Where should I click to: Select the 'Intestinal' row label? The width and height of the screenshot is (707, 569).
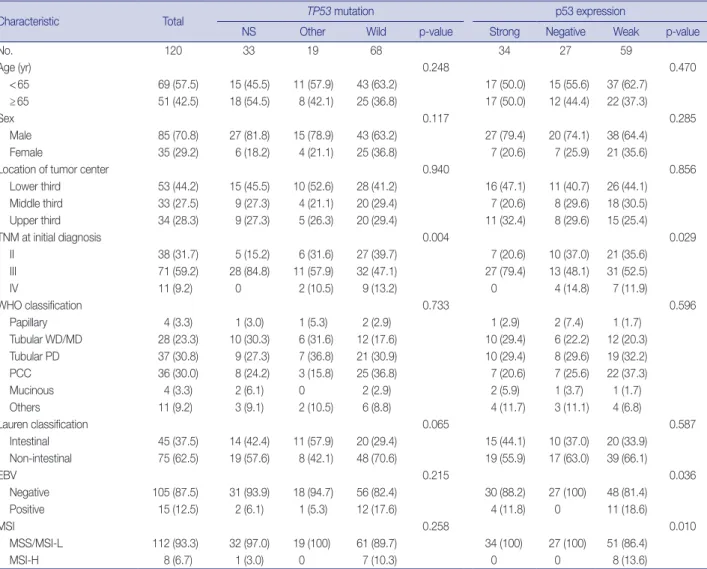29,441
